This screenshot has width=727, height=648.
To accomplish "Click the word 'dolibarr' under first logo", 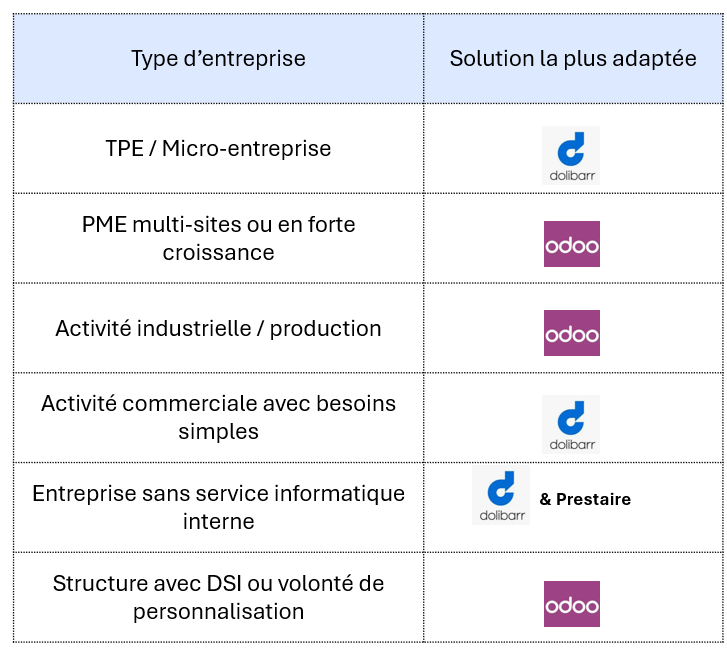I will (x=572, y=176).
